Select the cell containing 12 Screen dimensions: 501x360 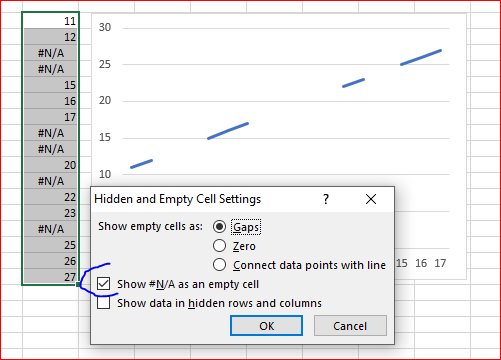point(51,37)
